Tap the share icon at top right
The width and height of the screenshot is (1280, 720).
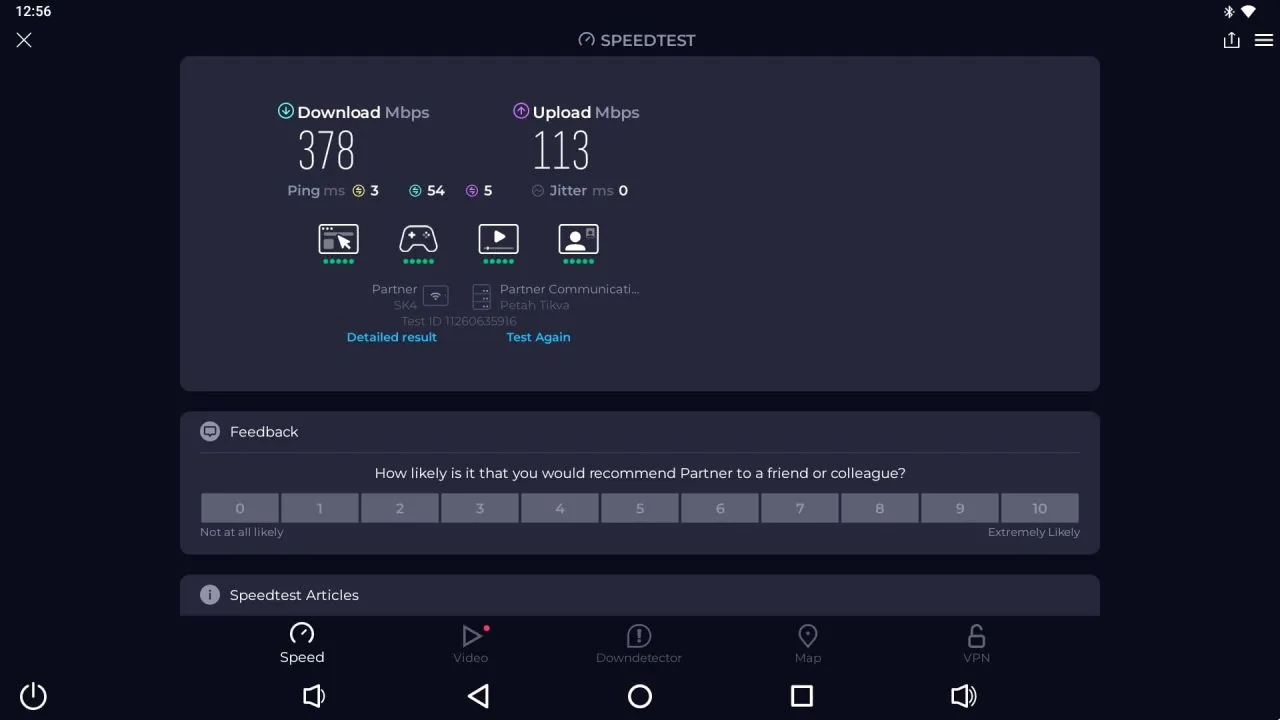coord(1231,39)
